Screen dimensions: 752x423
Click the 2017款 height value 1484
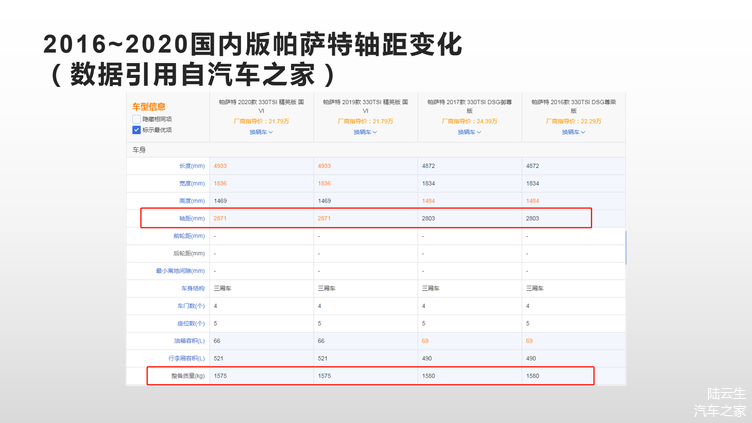point(428,201)
